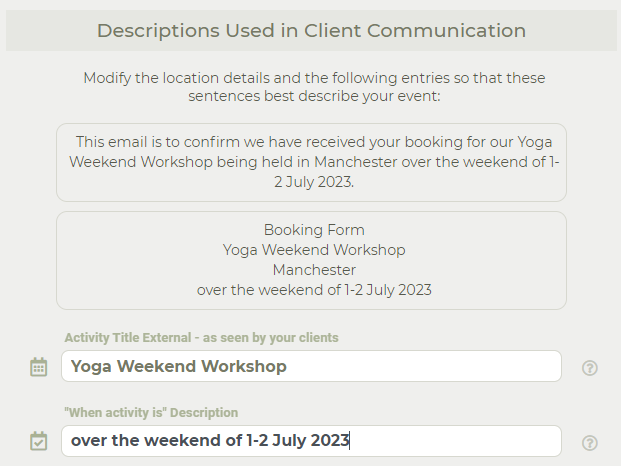Select the Booking Form preview box
Viewport: 621px width, 466px height.
pyautogui.click(x=311, y=260)
